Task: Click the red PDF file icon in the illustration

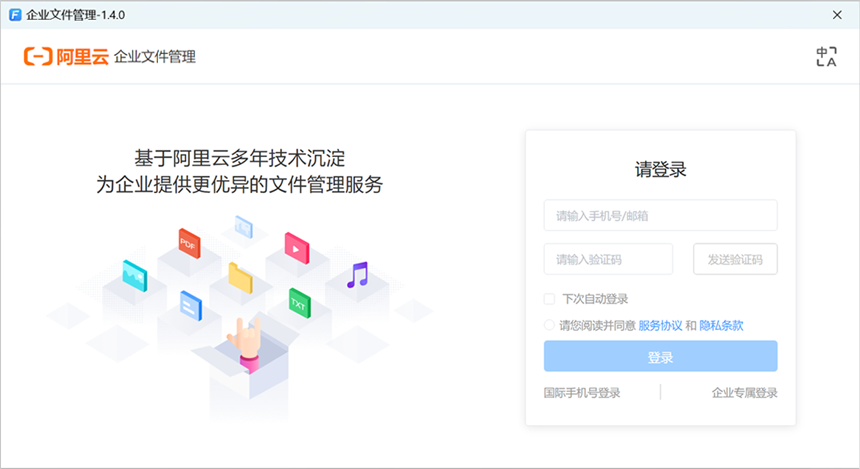Action: click(189, 243)
